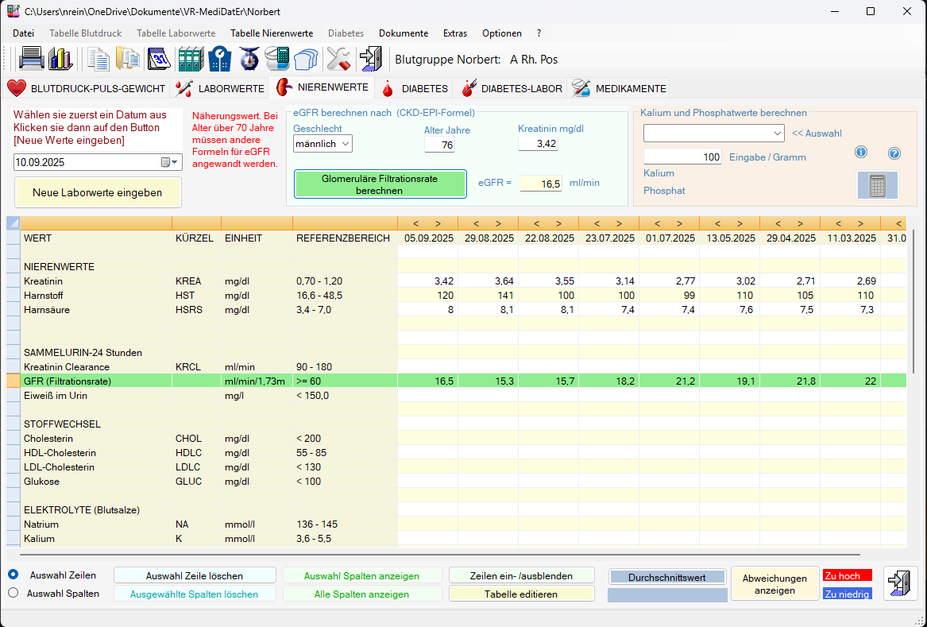Click Neue Laborwerte eingeben button
The width and height of the screenshot is (927, 627).
pyautogui.click(x=97, y=192)
